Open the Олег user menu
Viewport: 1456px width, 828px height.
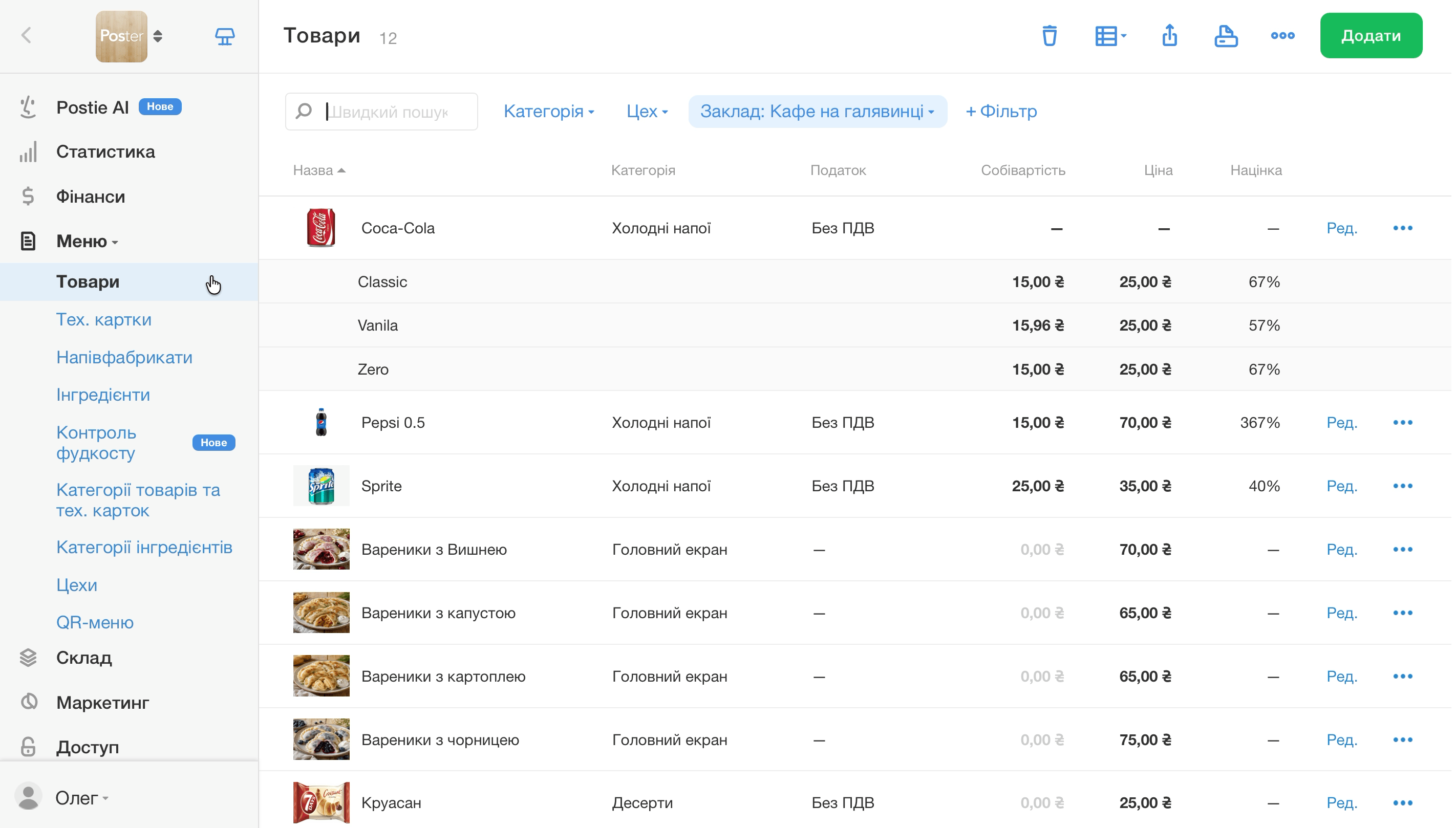[x=81, y=798]
